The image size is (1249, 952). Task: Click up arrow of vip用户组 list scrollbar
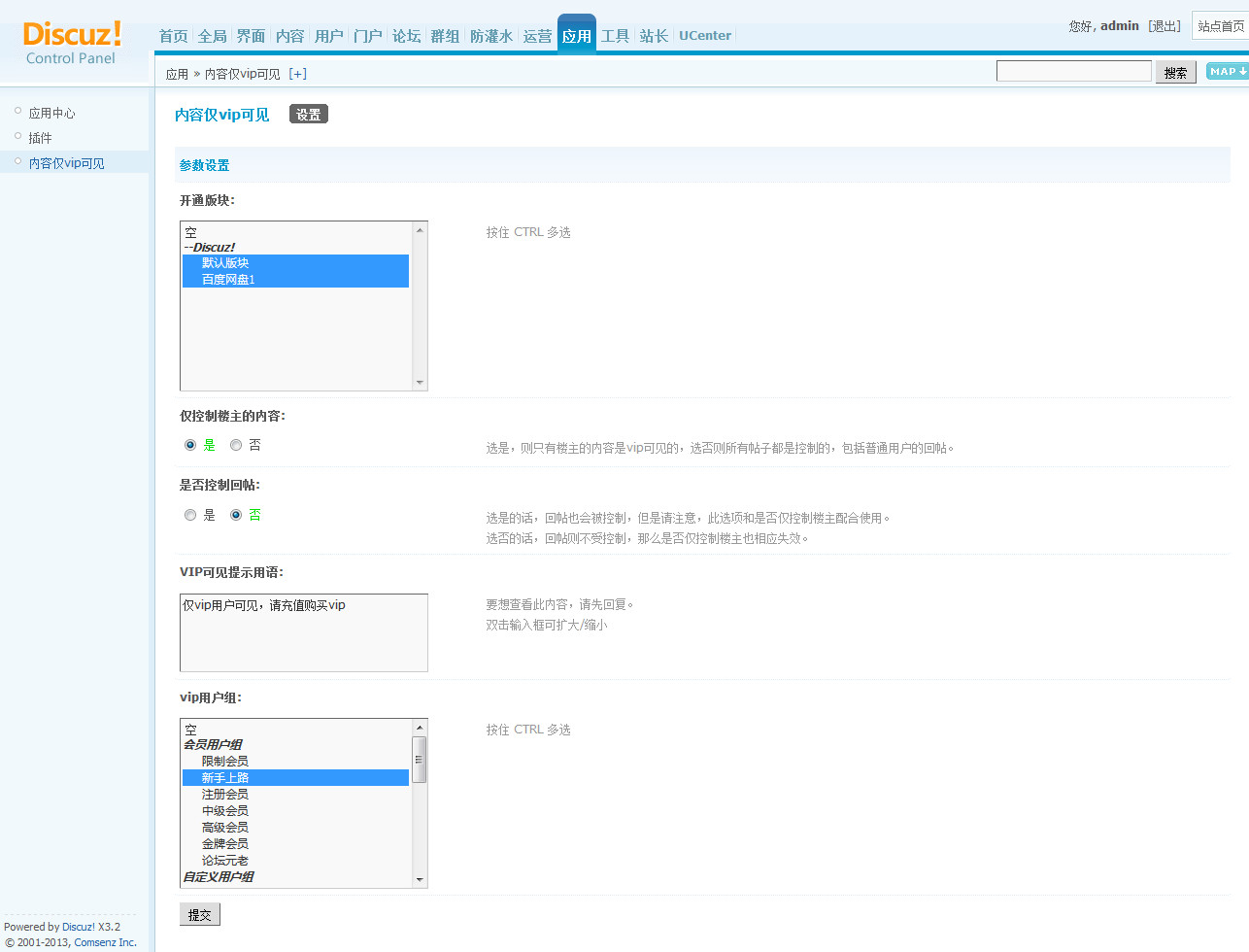click(420, 728)
